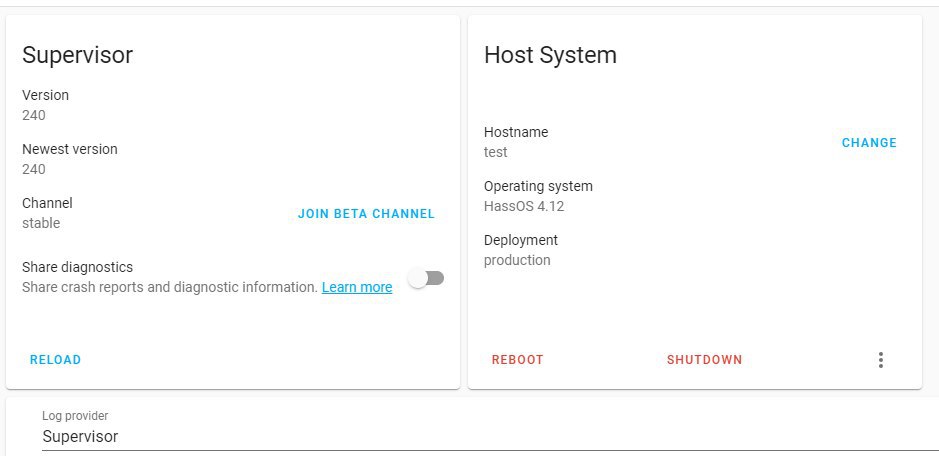Open the Host System three-dot menu
The height and width of the screenshot is (456, 939).
pos(880,360)
